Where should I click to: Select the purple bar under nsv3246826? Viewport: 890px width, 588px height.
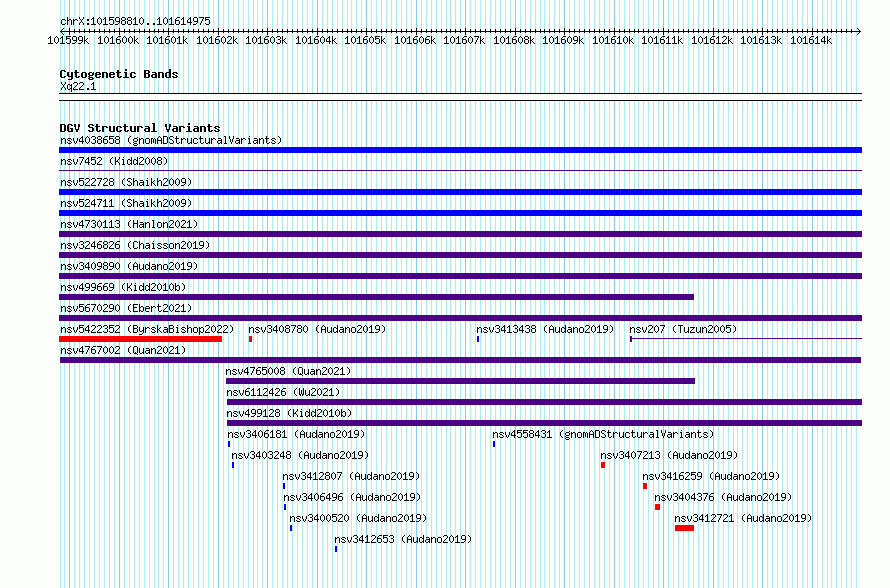[460, 255]
